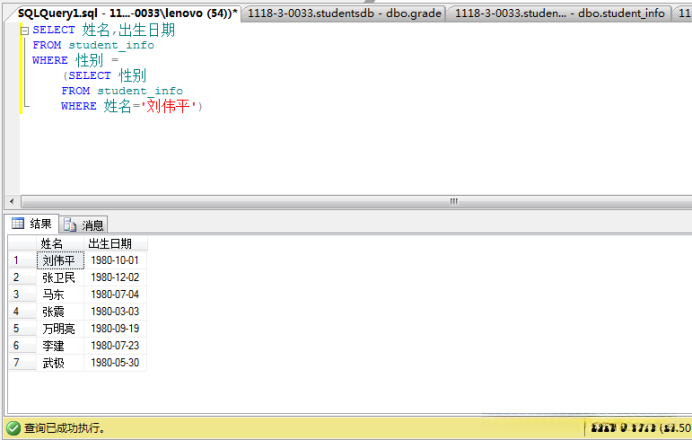
Task: Collapse the SELECT statement outline box
Action: point(25,30)
